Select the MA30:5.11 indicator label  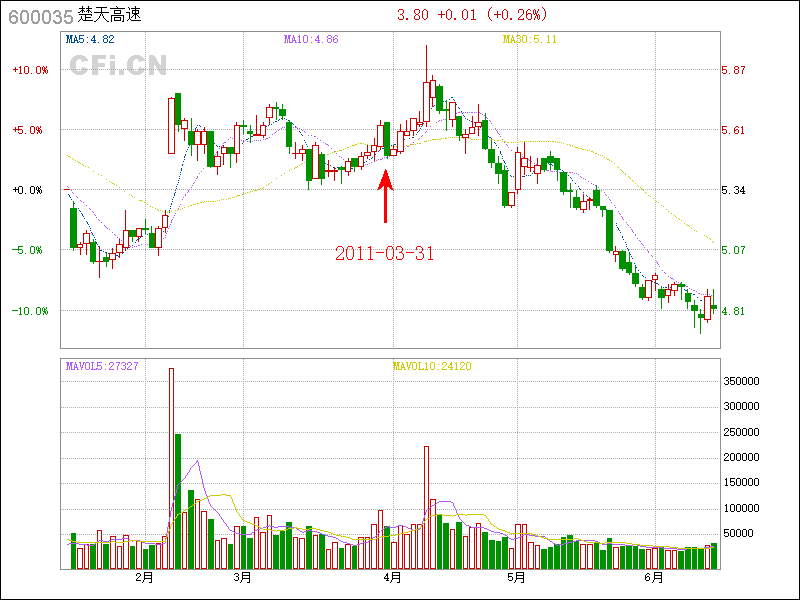(528, 40)
